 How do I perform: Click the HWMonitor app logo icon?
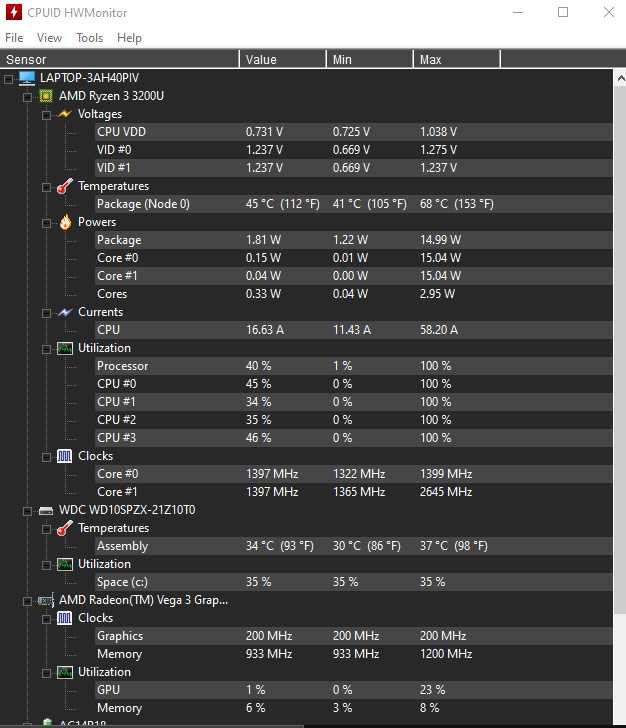[x=13, y=13]
